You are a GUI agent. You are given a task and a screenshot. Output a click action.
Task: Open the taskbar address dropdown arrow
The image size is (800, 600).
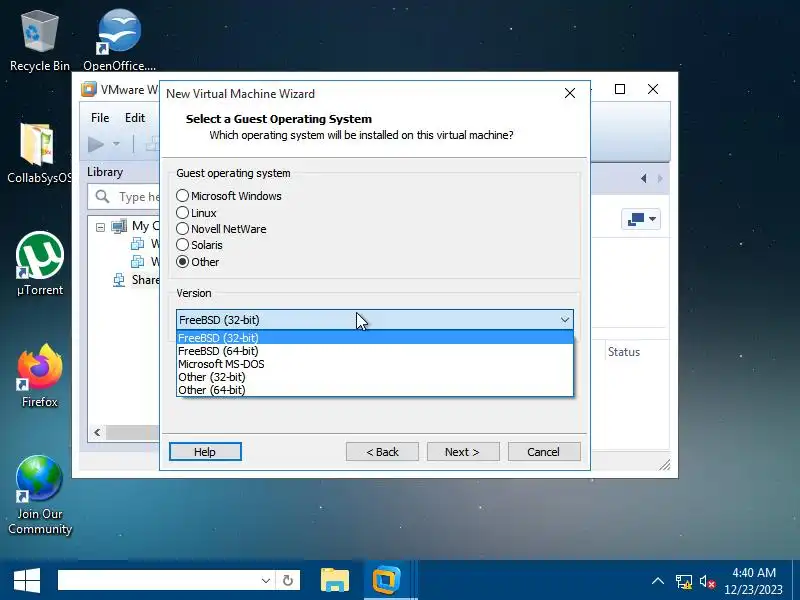(266, 580)
